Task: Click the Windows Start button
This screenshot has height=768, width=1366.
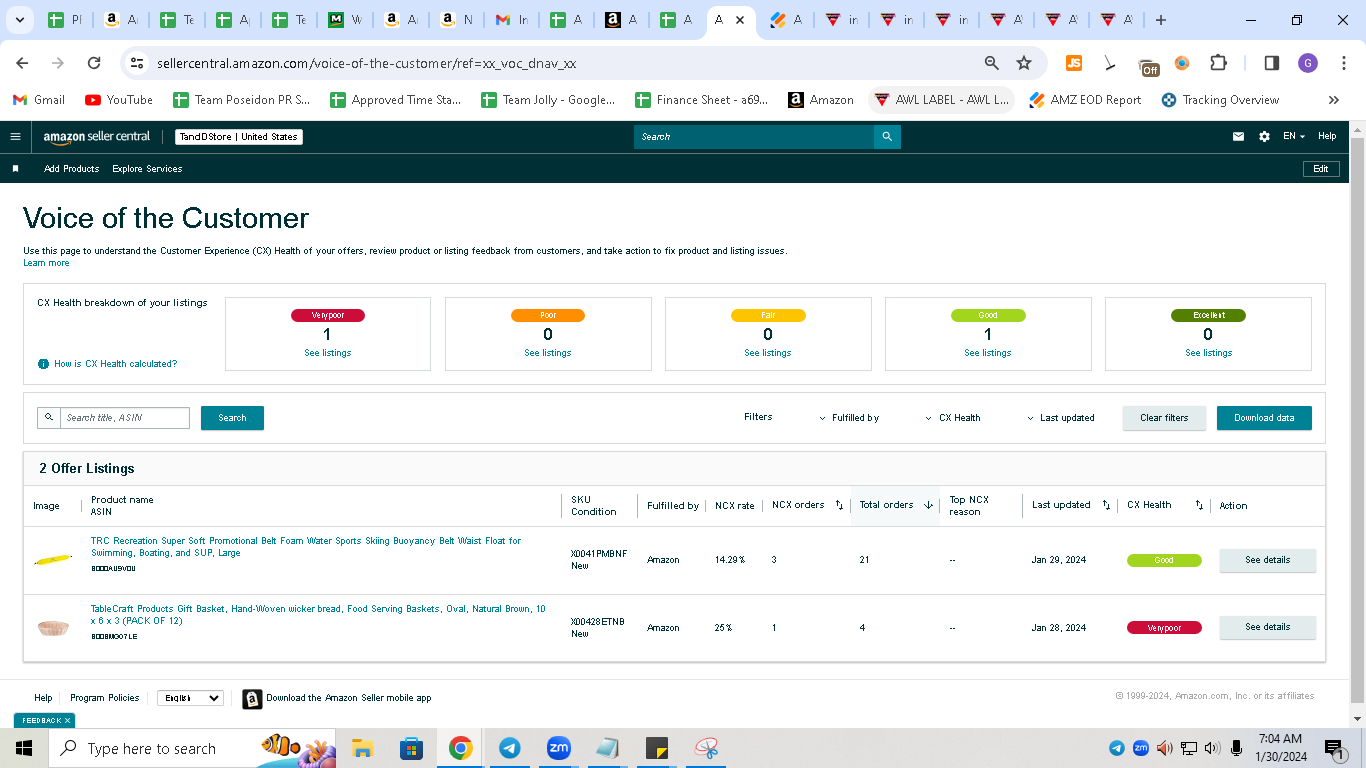Action: click(x=24, y=748)
